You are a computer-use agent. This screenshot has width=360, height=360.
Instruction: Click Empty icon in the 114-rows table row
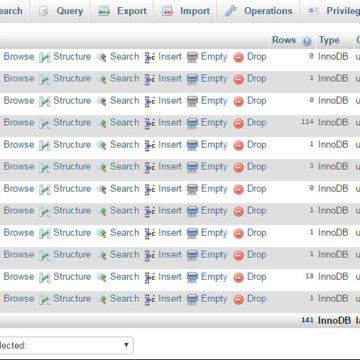pos(192,124)
